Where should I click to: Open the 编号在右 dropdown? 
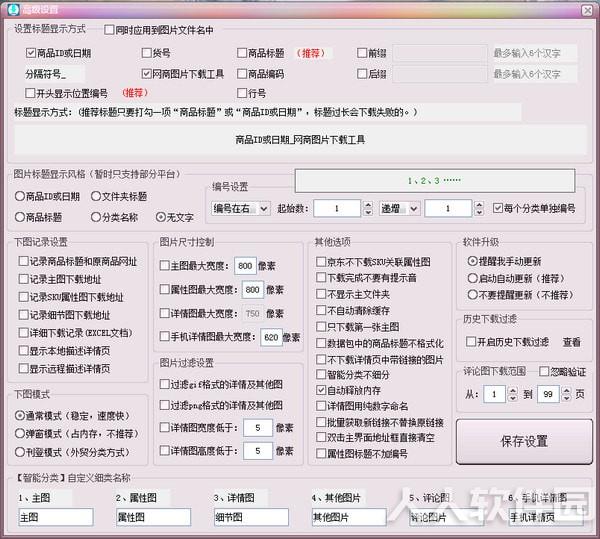coord(241,209)
